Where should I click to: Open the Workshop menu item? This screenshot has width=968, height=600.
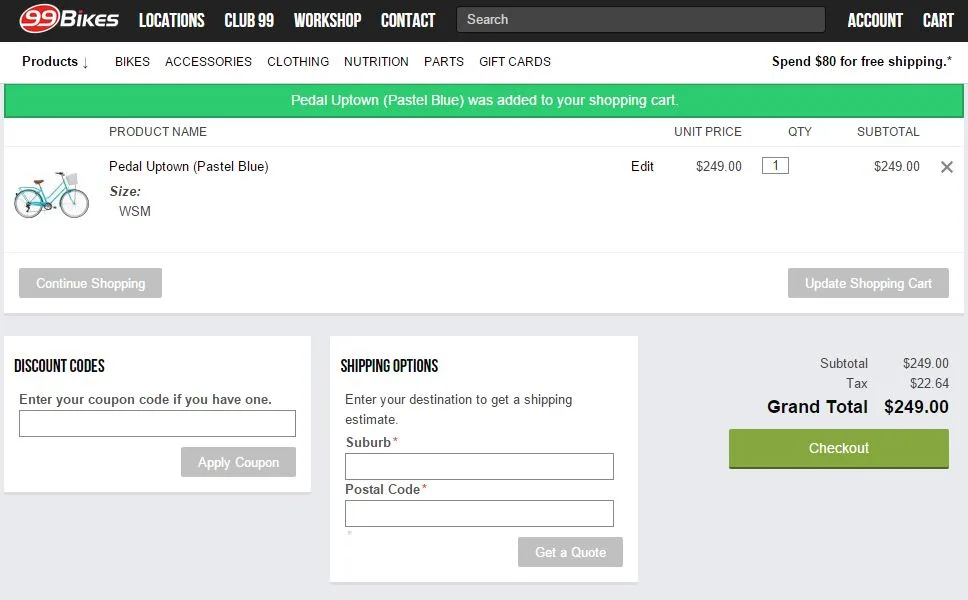pyautogui.click(x=327, y=20)
